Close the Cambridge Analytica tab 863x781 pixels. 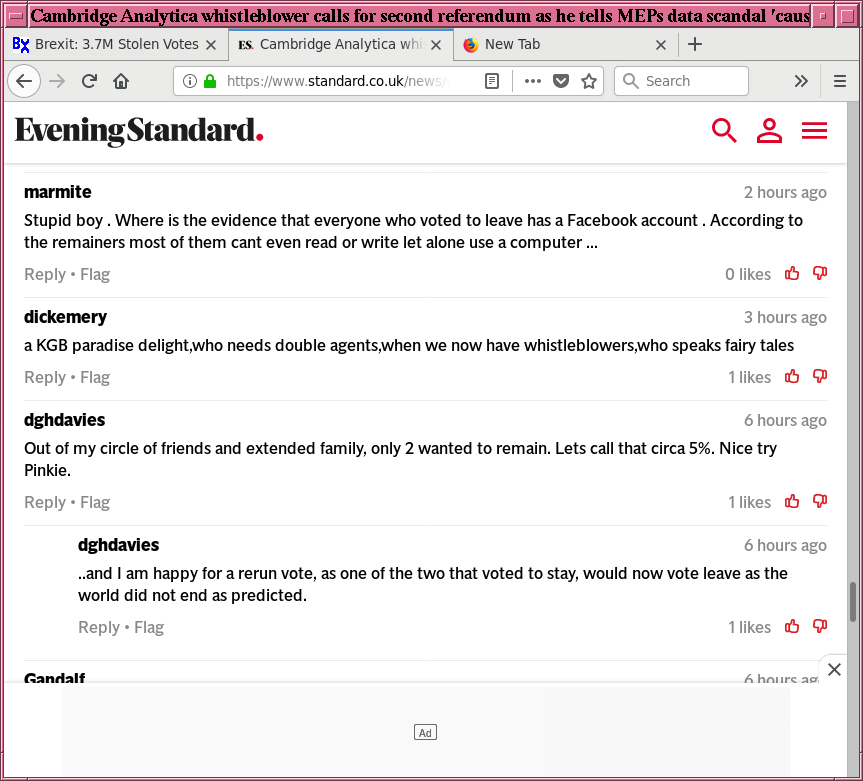[436, 45]
